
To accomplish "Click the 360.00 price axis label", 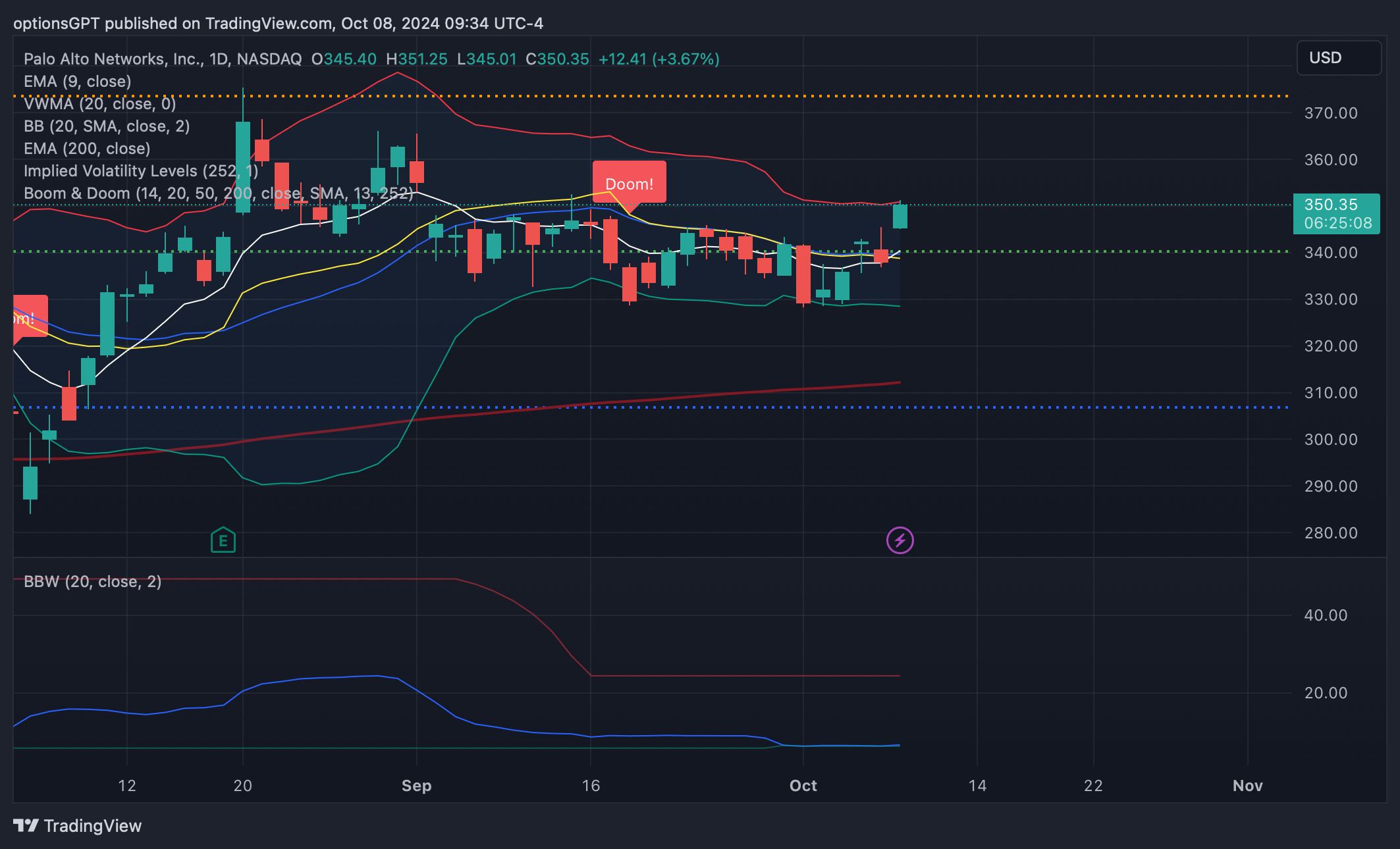I will click(1331, 160).
